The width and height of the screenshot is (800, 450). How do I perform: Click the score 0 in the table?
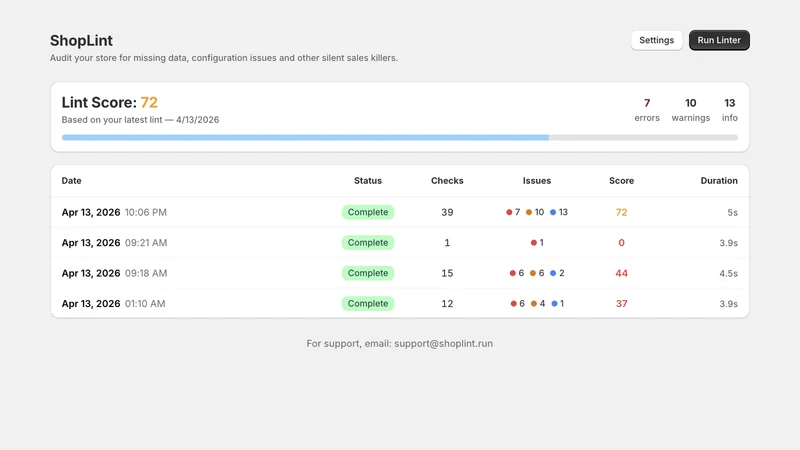pyautogui.click(x=621, y=243)
